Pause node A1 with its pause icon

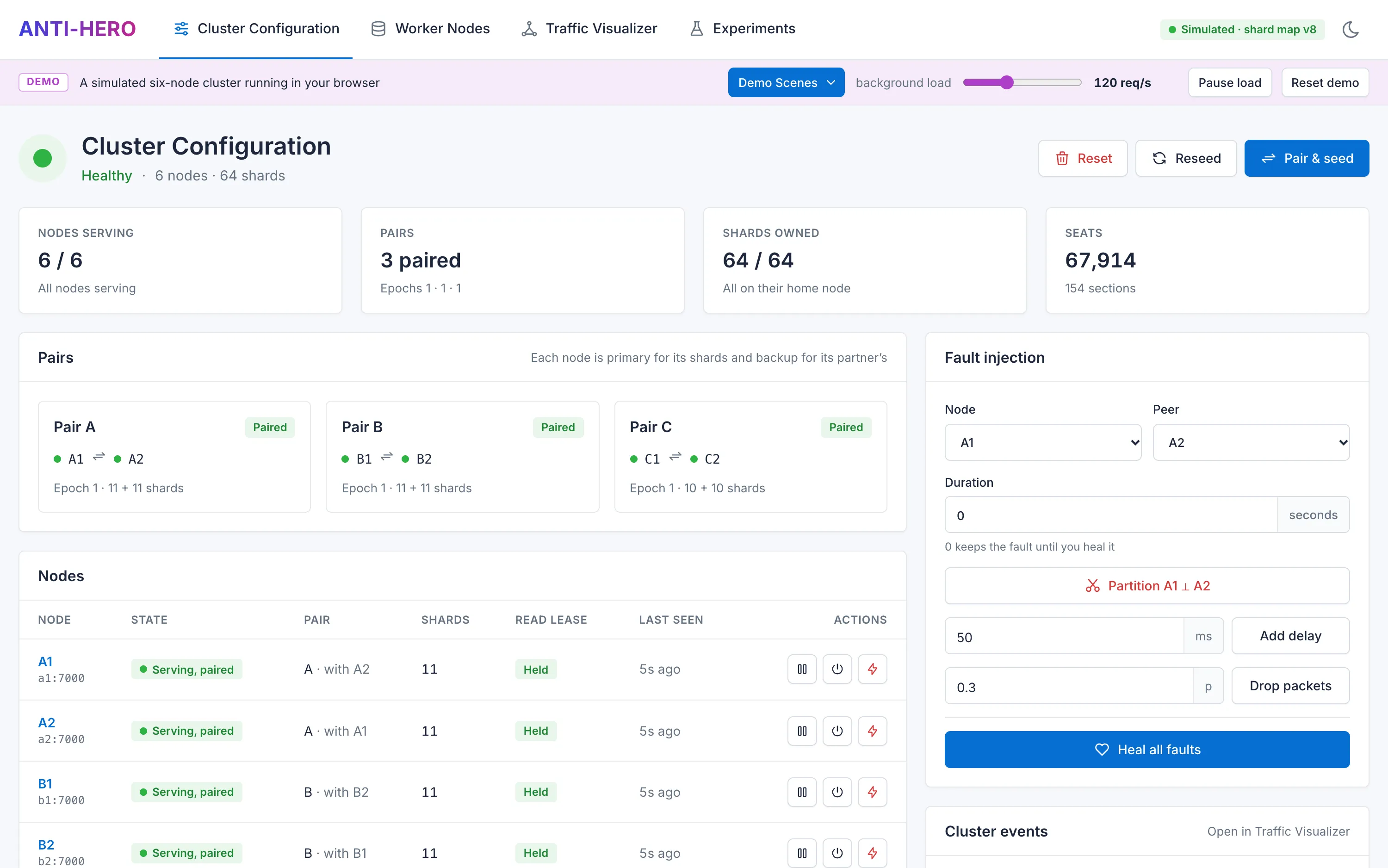pos(802,669)
